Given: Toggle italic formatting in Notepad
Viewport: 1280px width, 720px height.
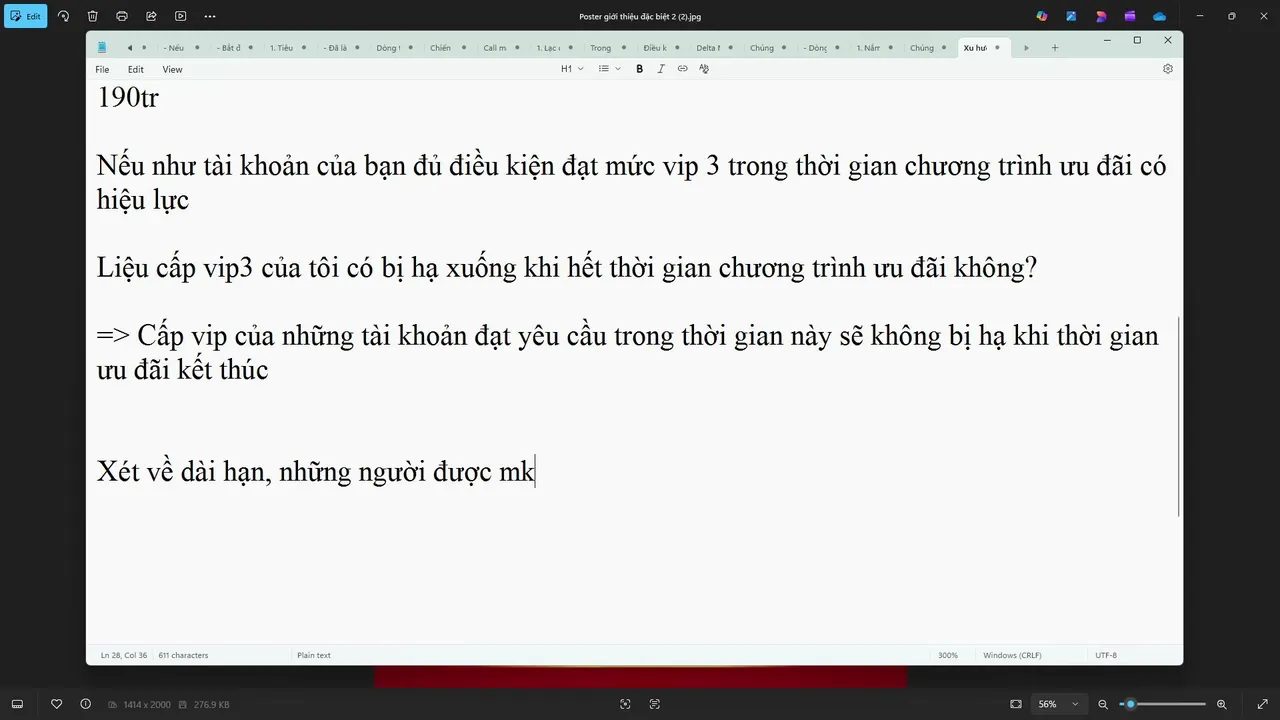Looking at the screenshot, I should pyautogui.click(x=661, y=69).
